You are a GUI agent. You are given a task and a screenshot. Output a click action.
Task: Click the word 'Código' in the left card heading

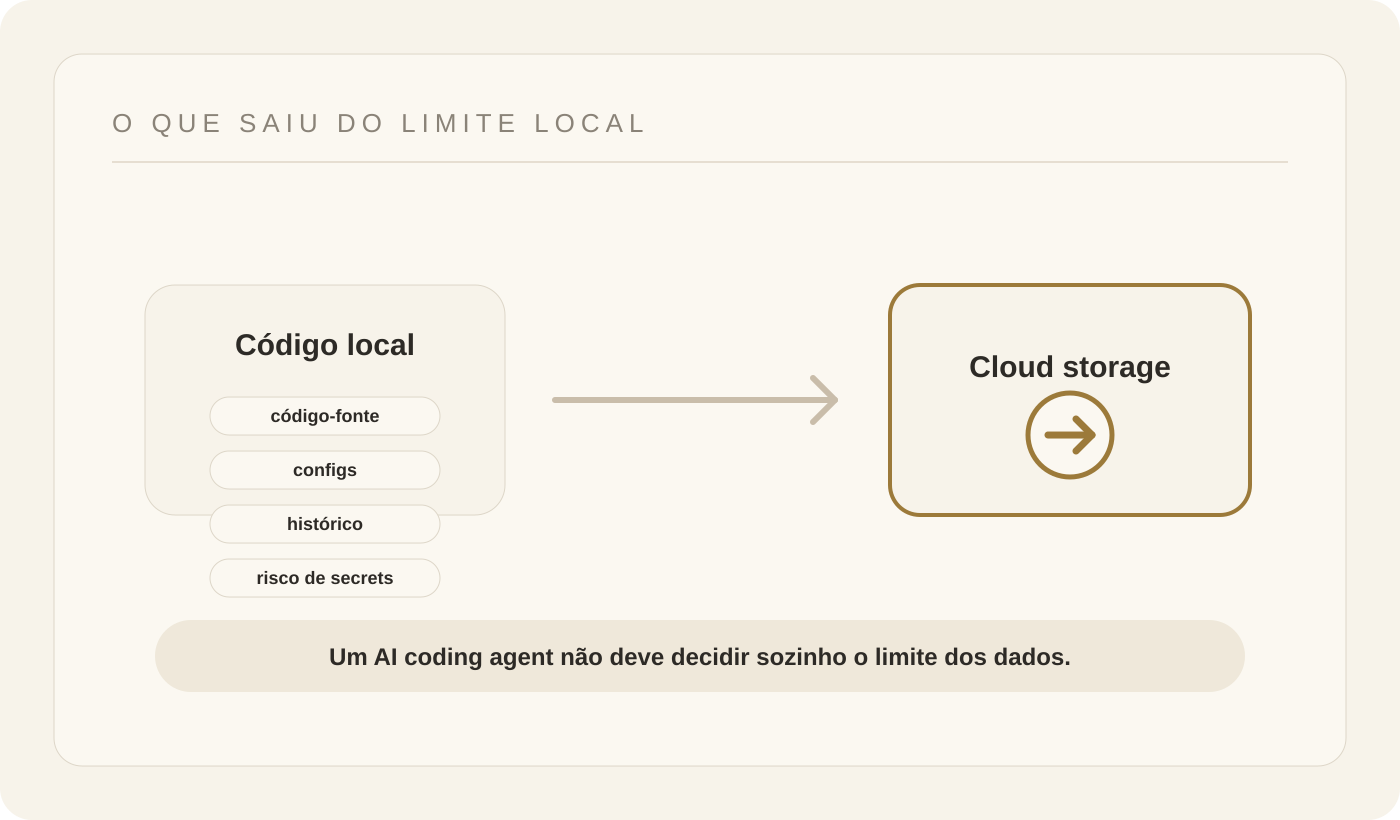pyautogui.click(x=286, y=345)
